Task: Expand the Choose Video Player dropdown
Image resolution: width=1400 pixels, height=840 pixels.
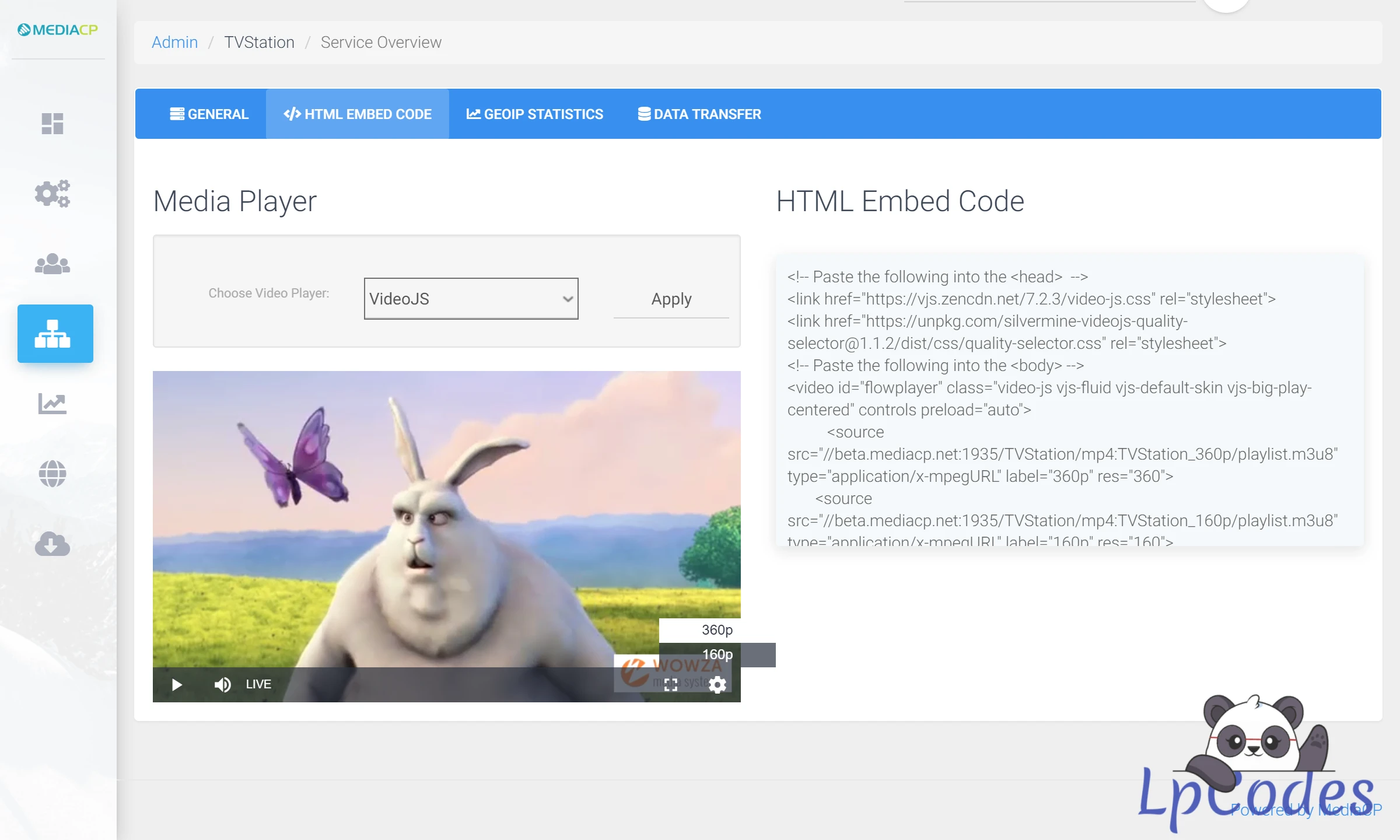Action: tap(471, 299)
